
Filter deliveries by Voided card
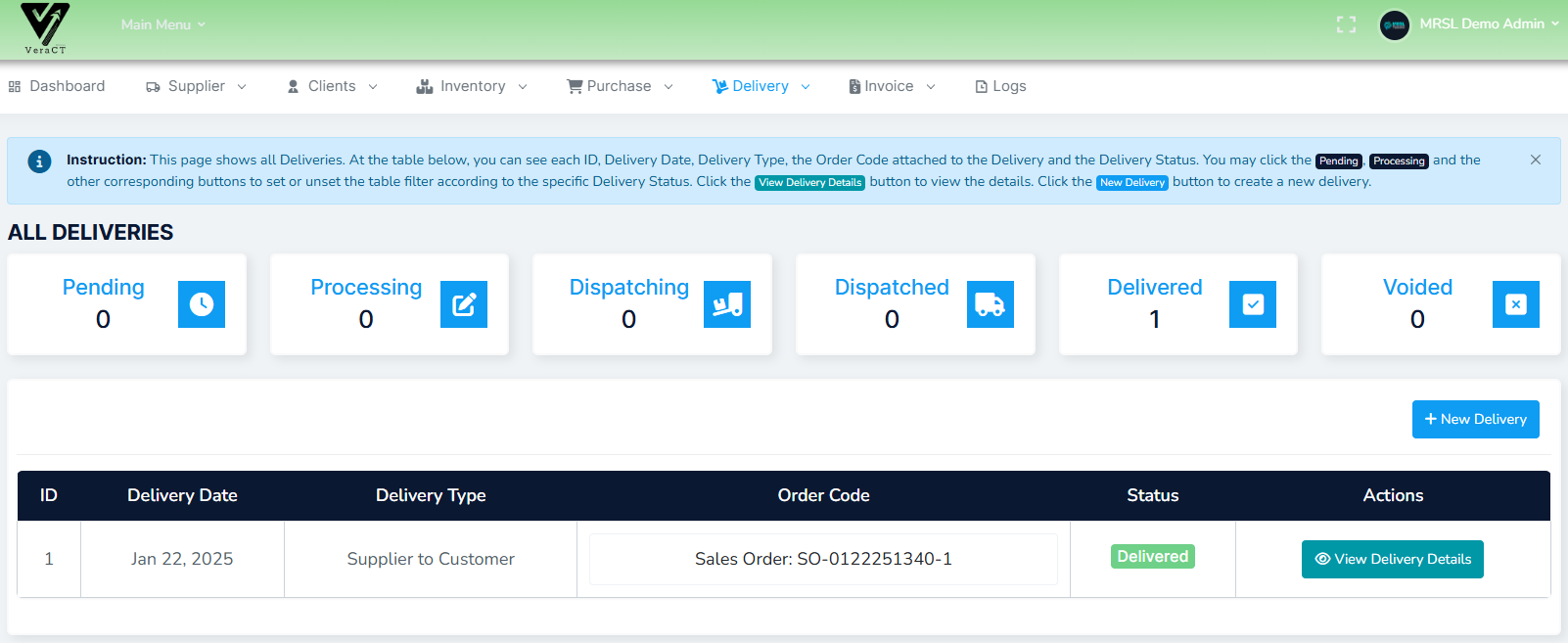[1441, 304]
